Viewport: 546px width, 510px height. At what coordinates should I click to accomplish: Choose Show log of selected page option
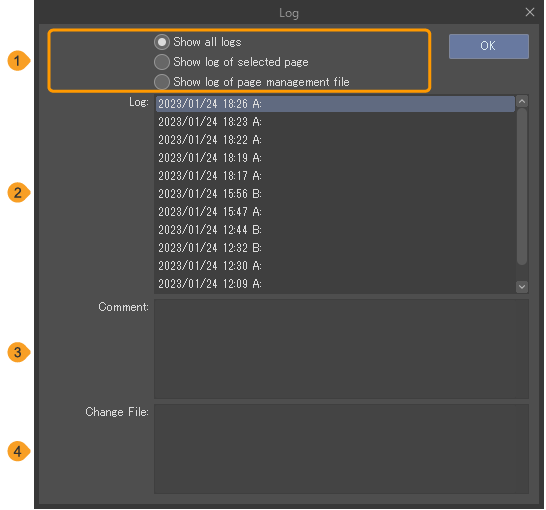162,62
